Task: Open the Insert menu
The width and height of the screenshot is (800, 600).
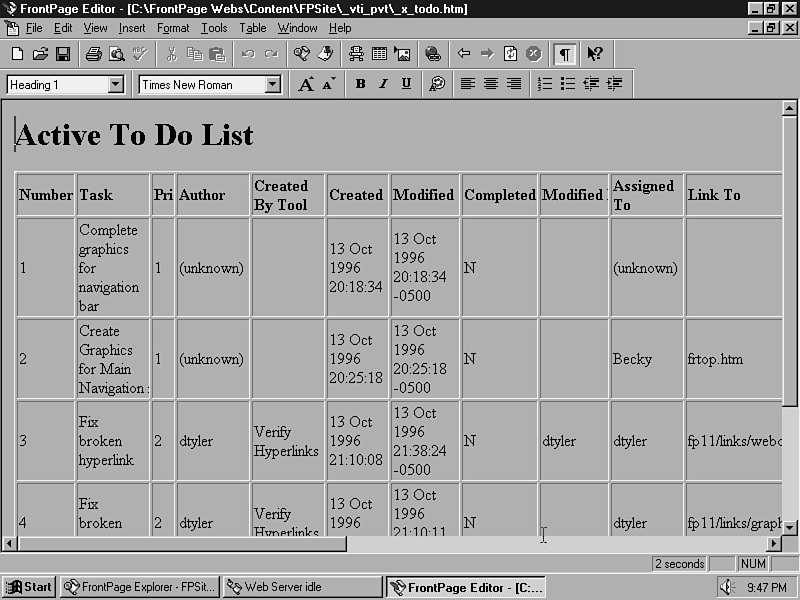Action: (x=132, y=28)
